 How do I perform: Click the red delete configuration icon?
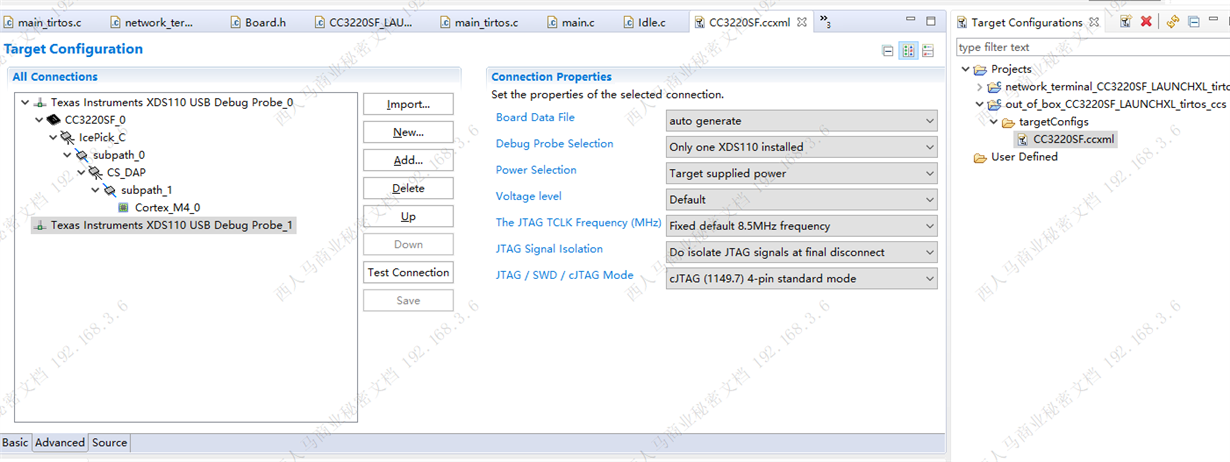pos(1146,22)
